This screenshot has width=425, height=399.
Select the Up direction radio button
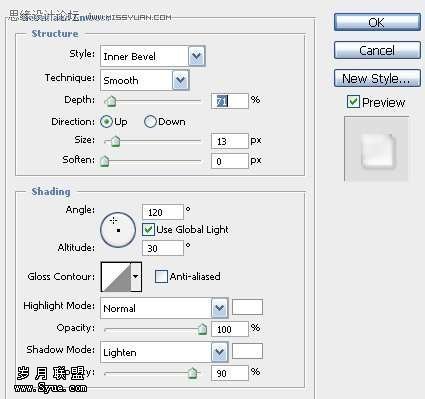106,122
